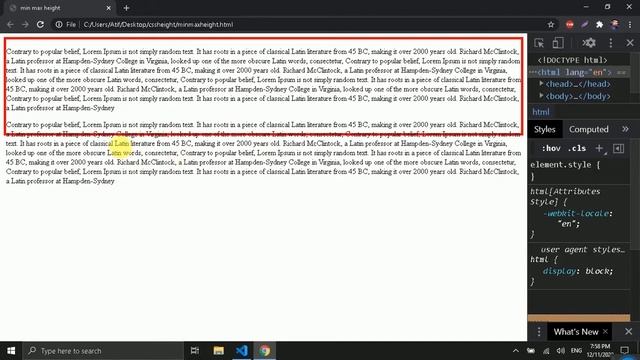Switch to the Computed tab
The image size is (640, 360).
point(589,129)
